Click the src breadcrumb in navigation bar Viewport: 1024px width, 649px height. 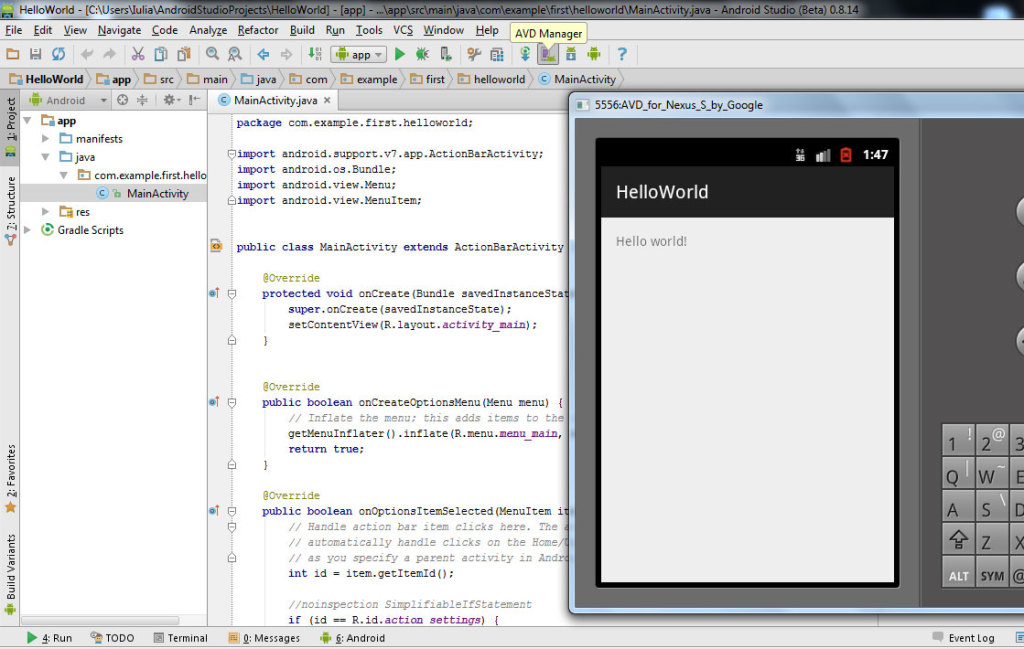click(159, 79)
